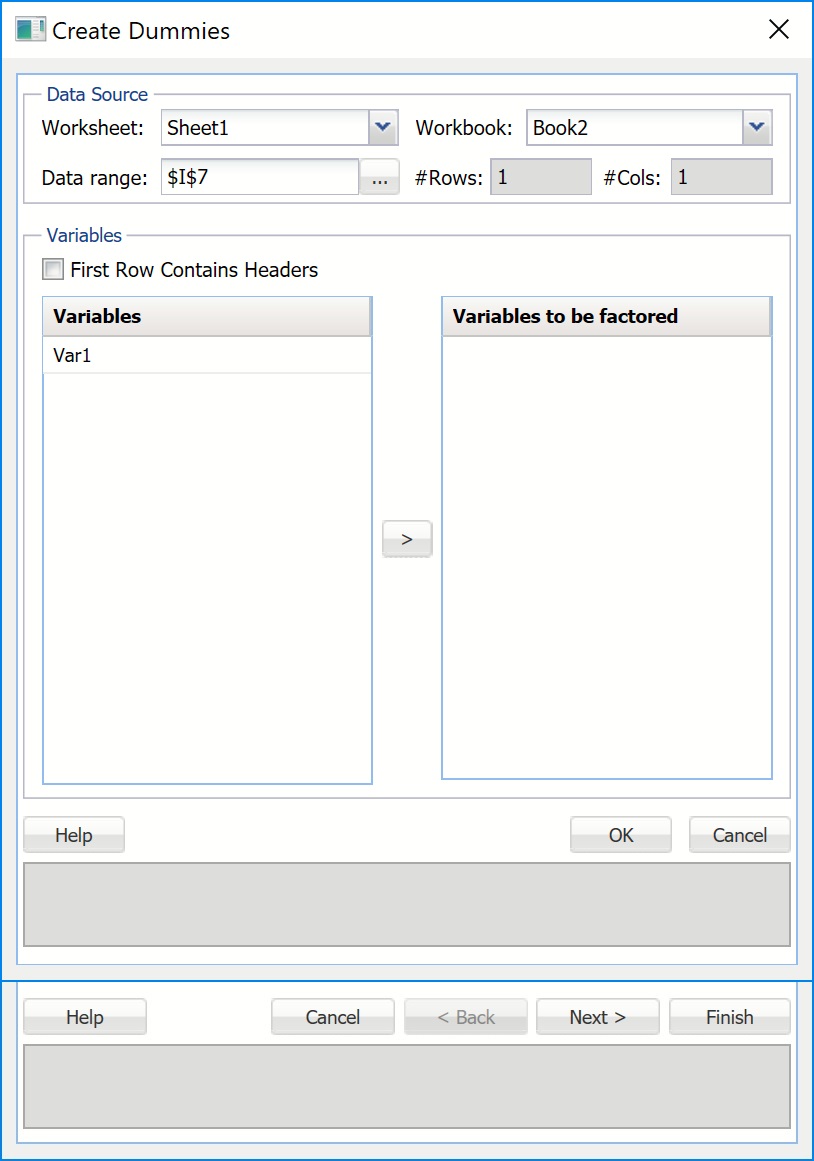The height and width of the screenshot is (1161, 814).
Task: Click the Data range input field
Action: click(259, 178)
